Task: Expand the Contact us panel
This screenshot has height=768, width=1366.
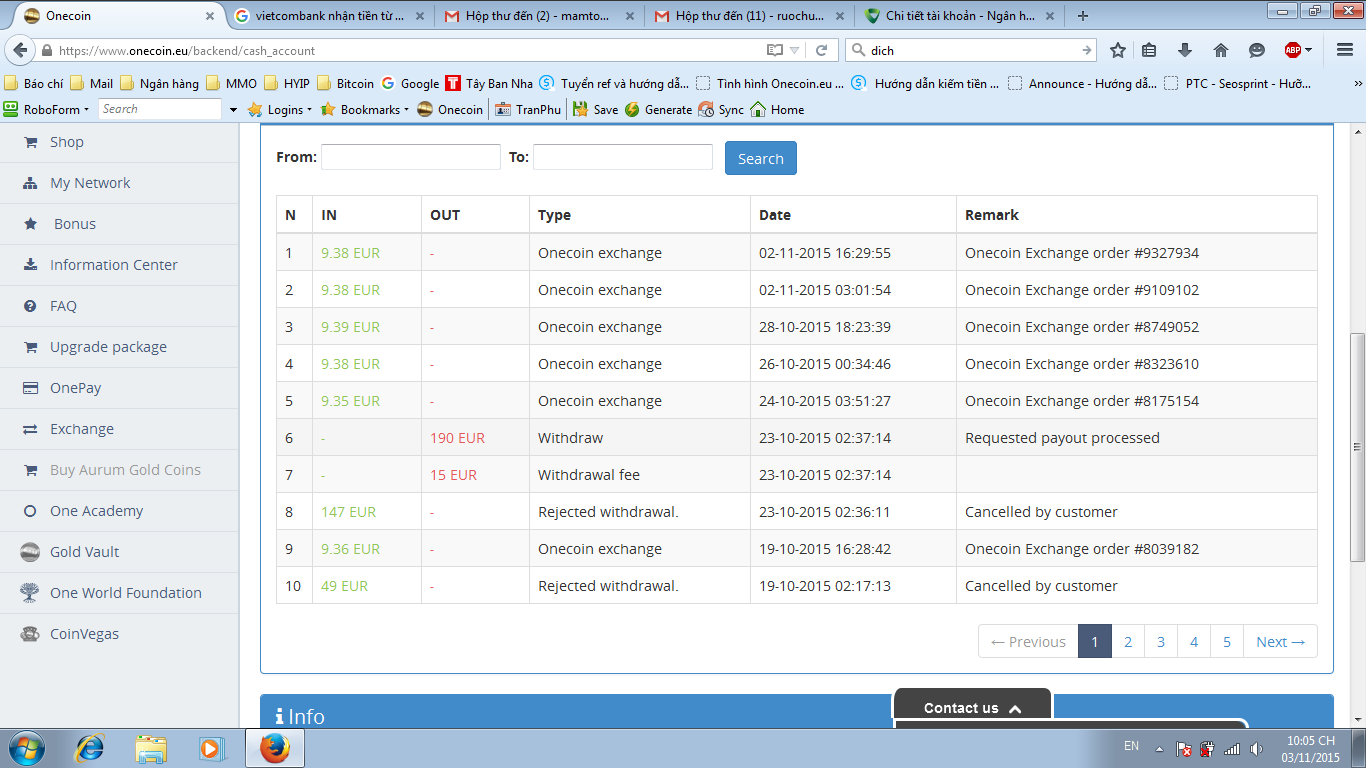Action: (971, 708)
